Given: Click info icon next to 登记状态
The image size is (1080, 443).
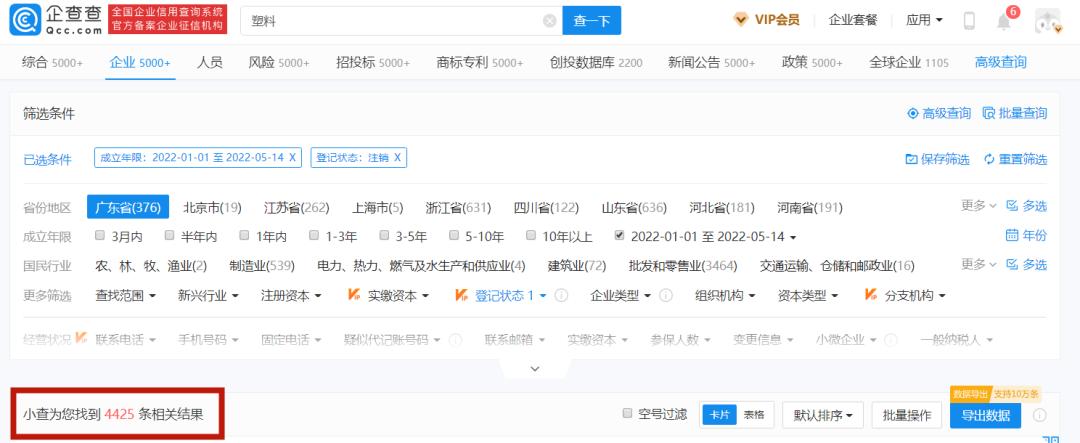Looking at the screenshot, I should (561, 296).
